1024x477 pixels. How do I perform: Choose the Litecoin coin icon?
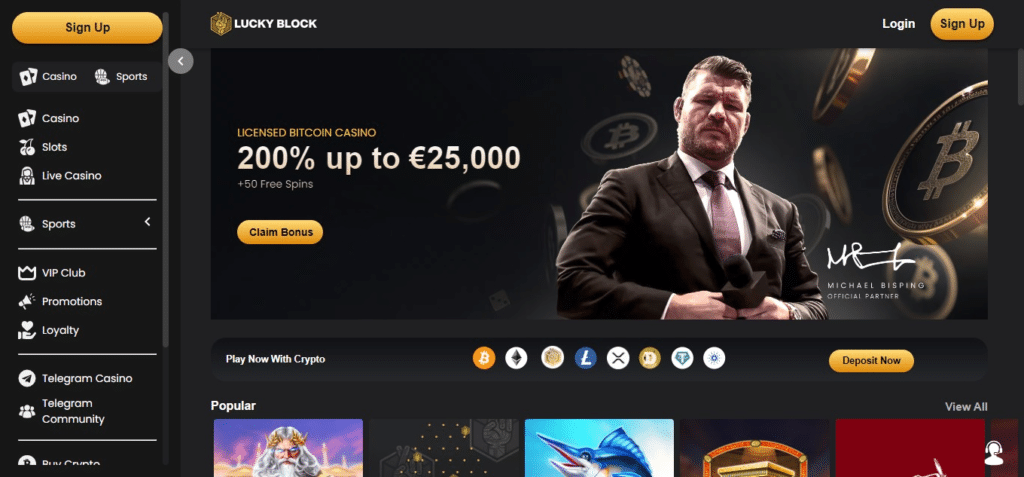[x=586, y=358]
